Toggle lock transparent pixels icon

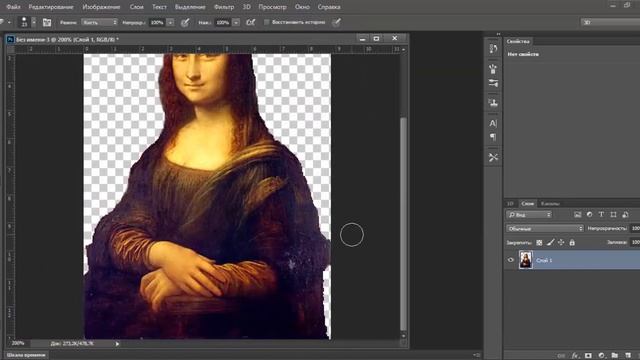pos(539,242)
